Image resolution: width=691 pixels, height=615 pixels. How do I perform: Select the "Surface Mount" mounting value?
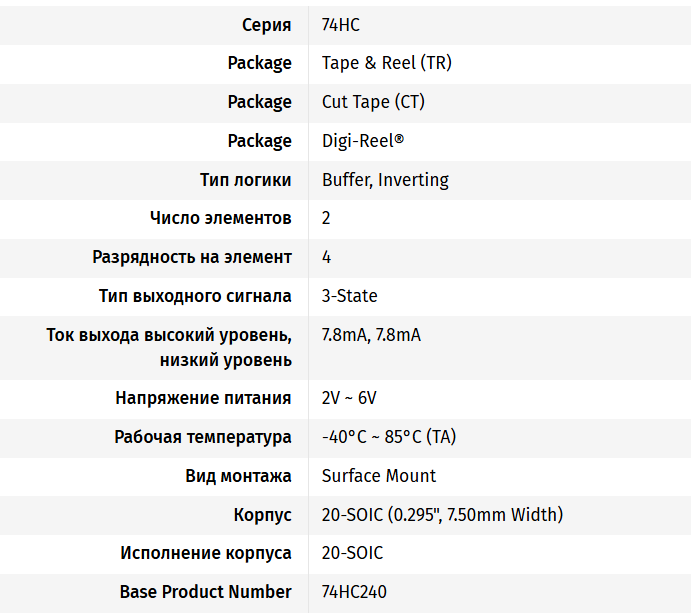click(379, 476)
